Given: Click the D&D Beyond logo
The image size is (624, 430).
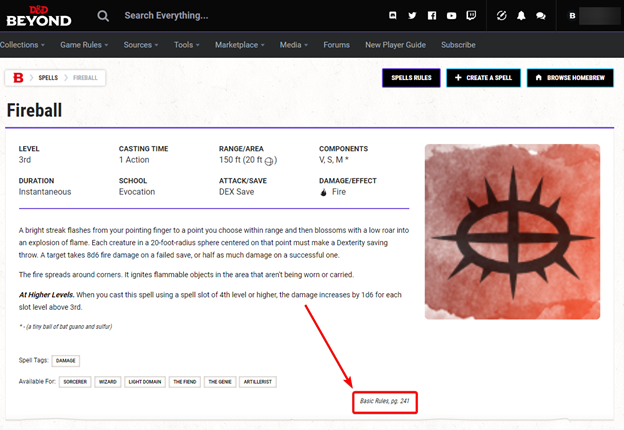Looking at the screenshot, I should pyautogui.click(x=39, y=16).
